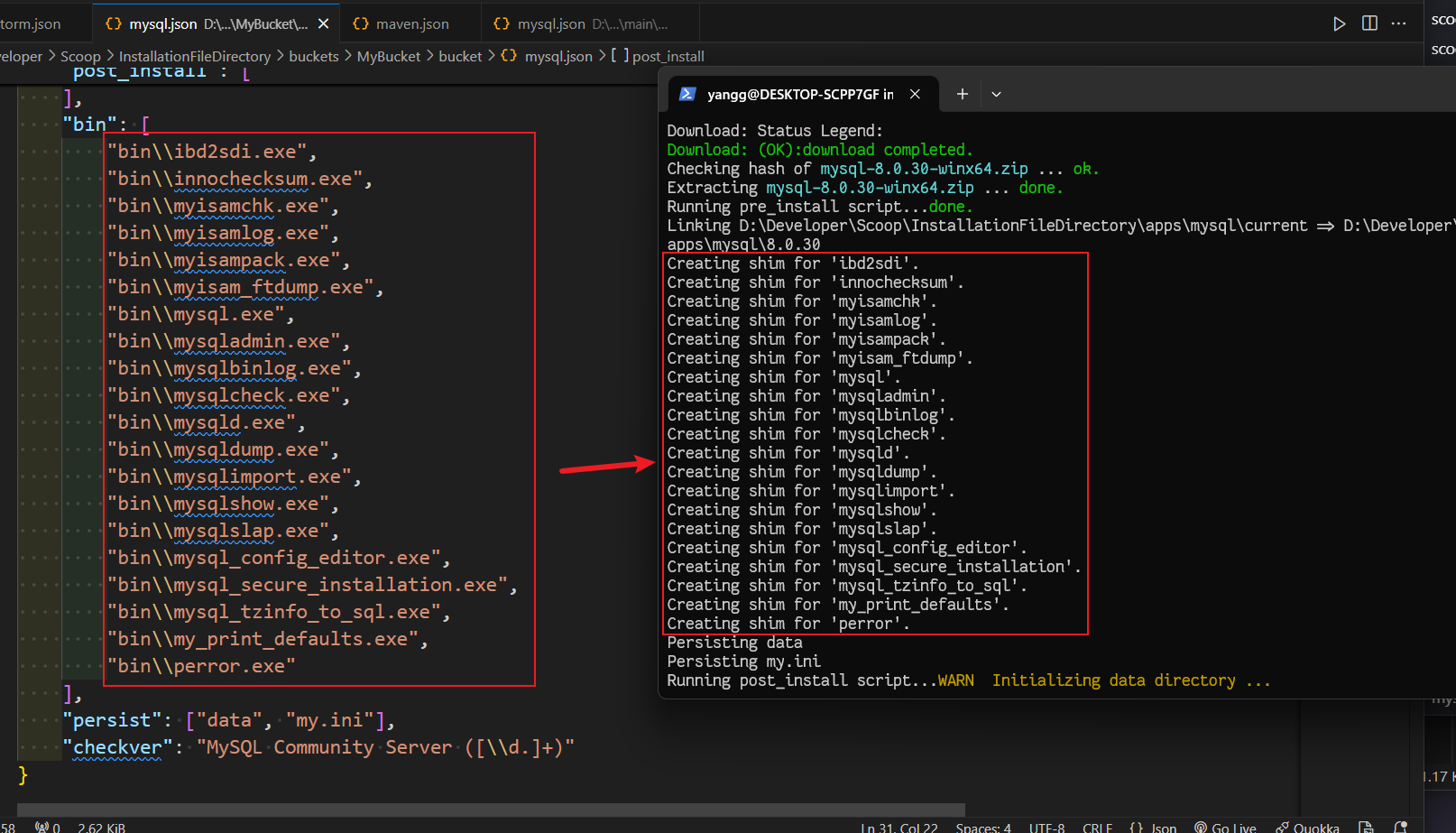Click the "bin\\ibd2sdi.exe" entry
The height and width of the screenshot is (833, 1456).
[x=212, y=152]
